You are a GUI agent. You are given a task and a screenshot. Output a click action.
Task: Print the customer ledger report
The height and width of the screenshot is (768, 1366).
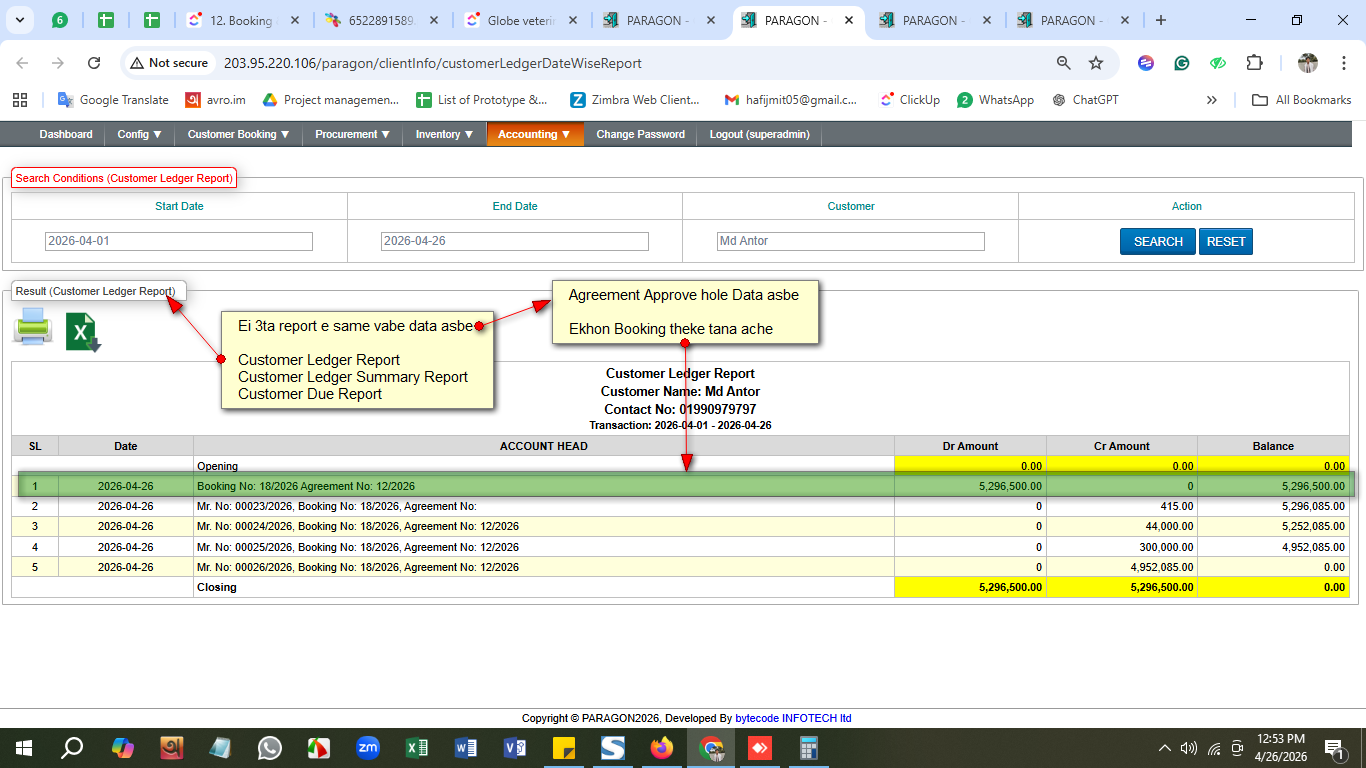click(33, 327)
